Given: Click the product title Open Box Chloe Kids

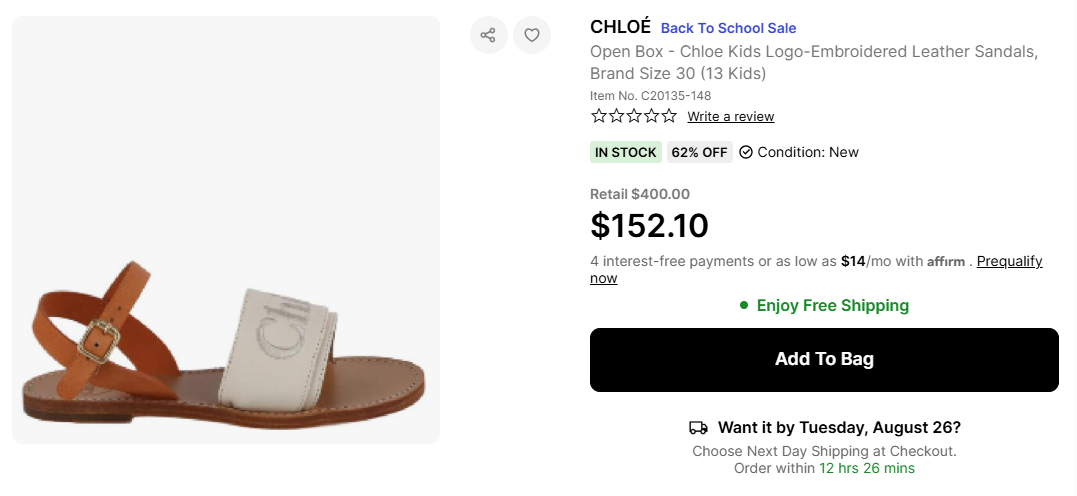Looking at the screenshot, I should pyautogui.click(x=814, y=63).
